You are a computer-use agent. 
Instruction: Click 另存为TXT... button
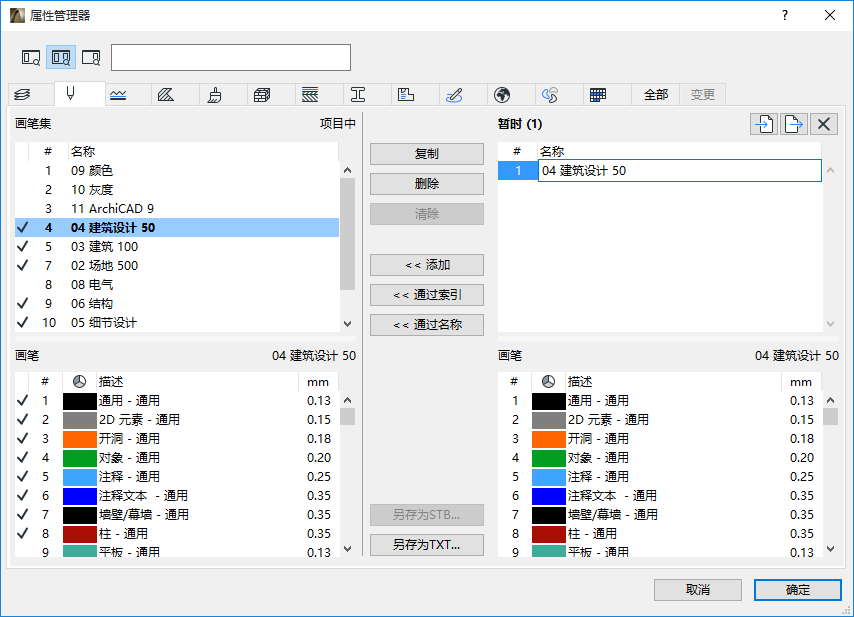pyautogui.click(x=426, y=545)
